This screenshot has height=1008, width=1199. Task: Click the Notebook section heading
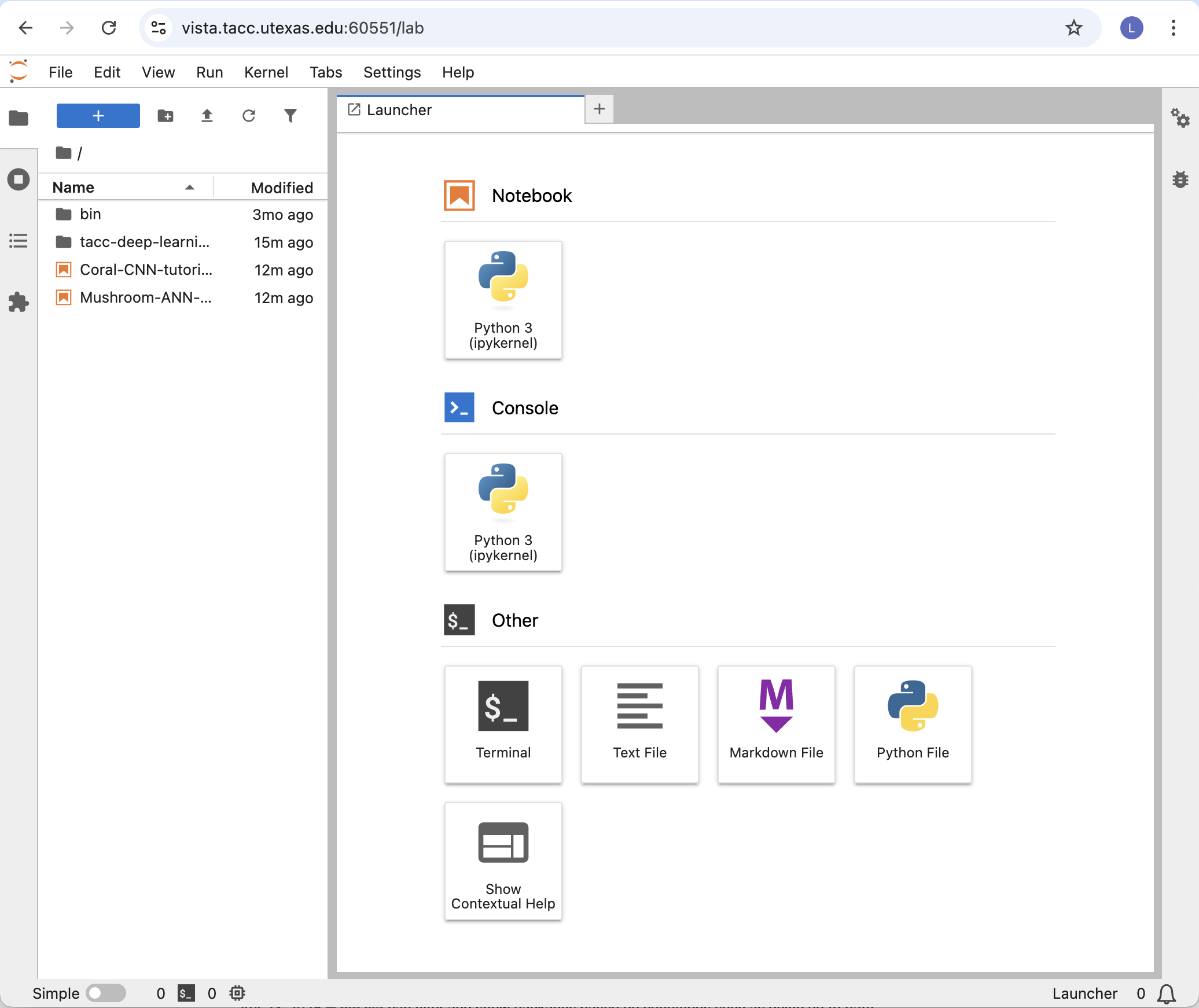(x=532, y=196)
